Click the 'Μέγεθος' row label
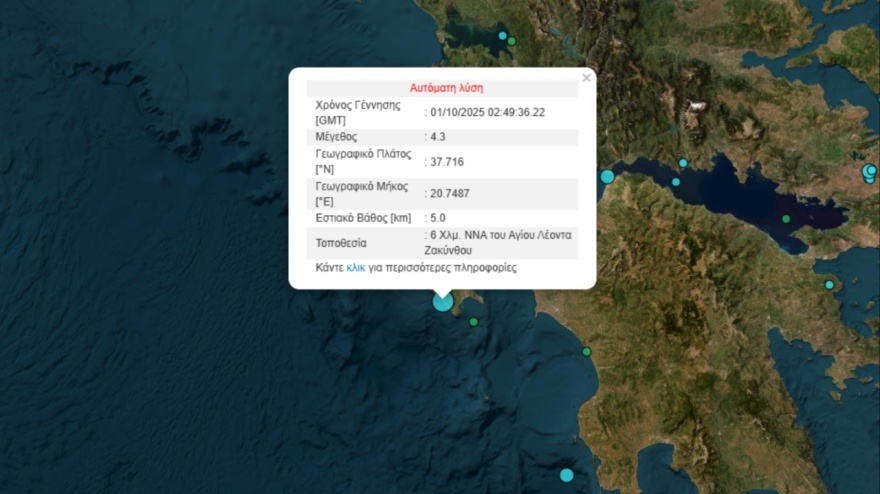 [x=336, y=137]
